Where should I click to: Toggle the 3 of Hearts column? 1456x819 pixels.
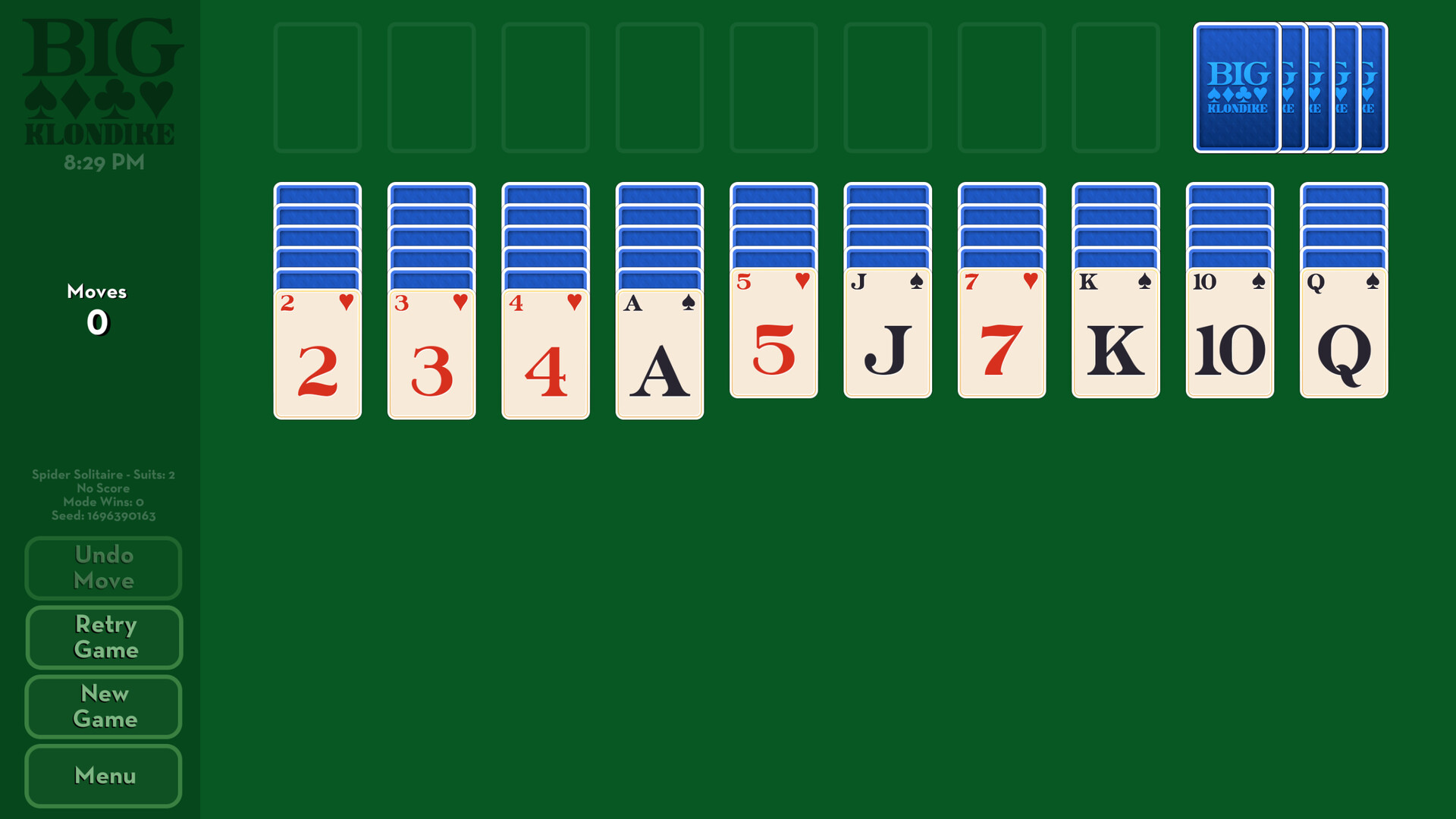432,349
